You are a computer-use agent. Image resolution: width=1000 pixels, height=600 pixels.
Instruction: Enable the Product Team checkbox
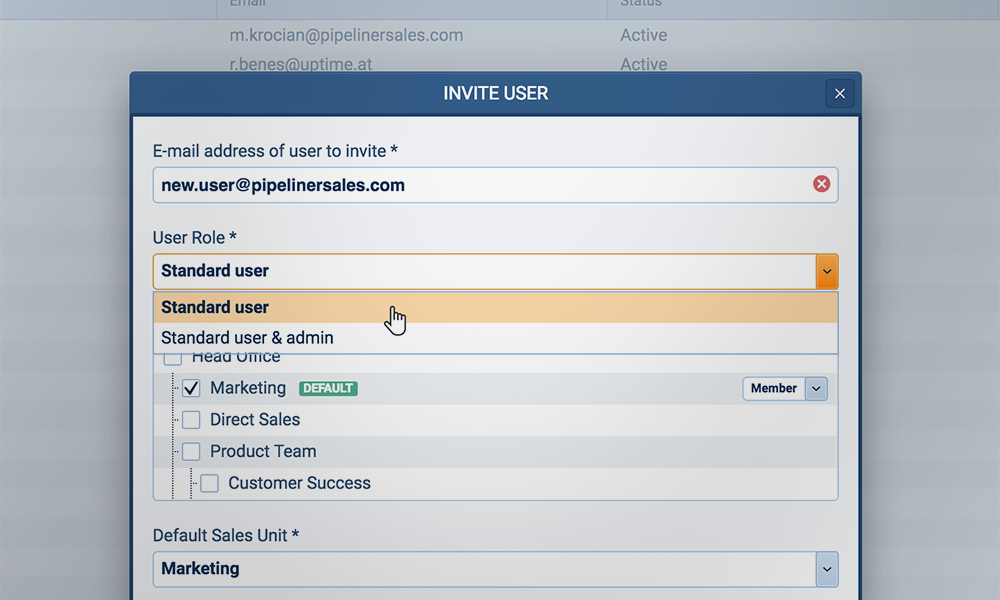click(x=191, y=452)
